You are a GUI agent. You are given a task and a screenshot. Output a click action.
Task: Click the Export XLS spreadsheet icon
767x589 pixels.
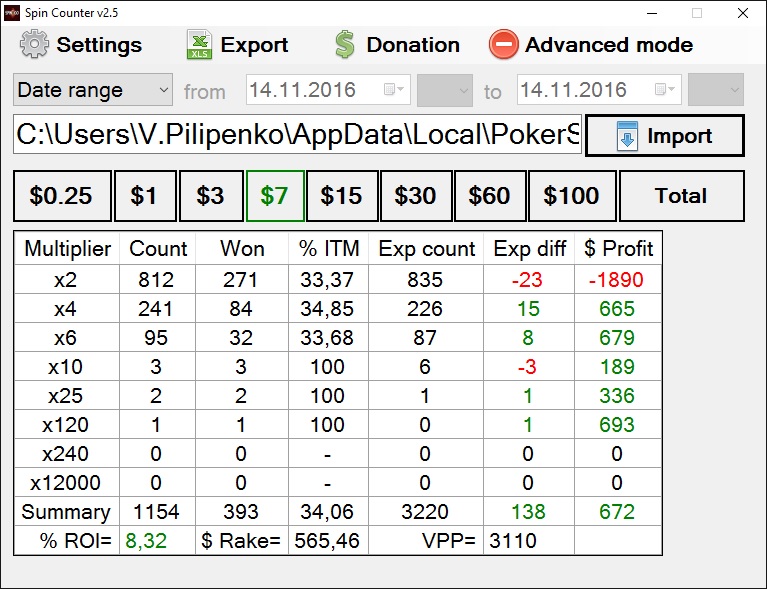(x=200, y=45)
